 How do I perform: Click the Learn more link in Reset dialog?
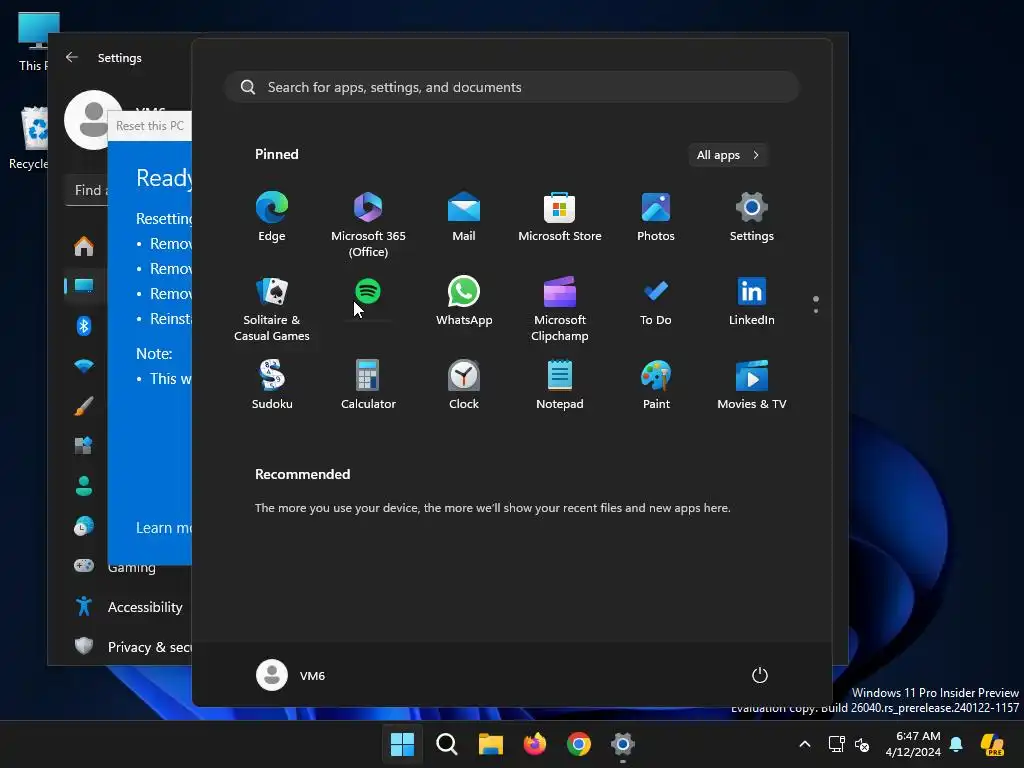pyautogui.click(x=163, y=528)
